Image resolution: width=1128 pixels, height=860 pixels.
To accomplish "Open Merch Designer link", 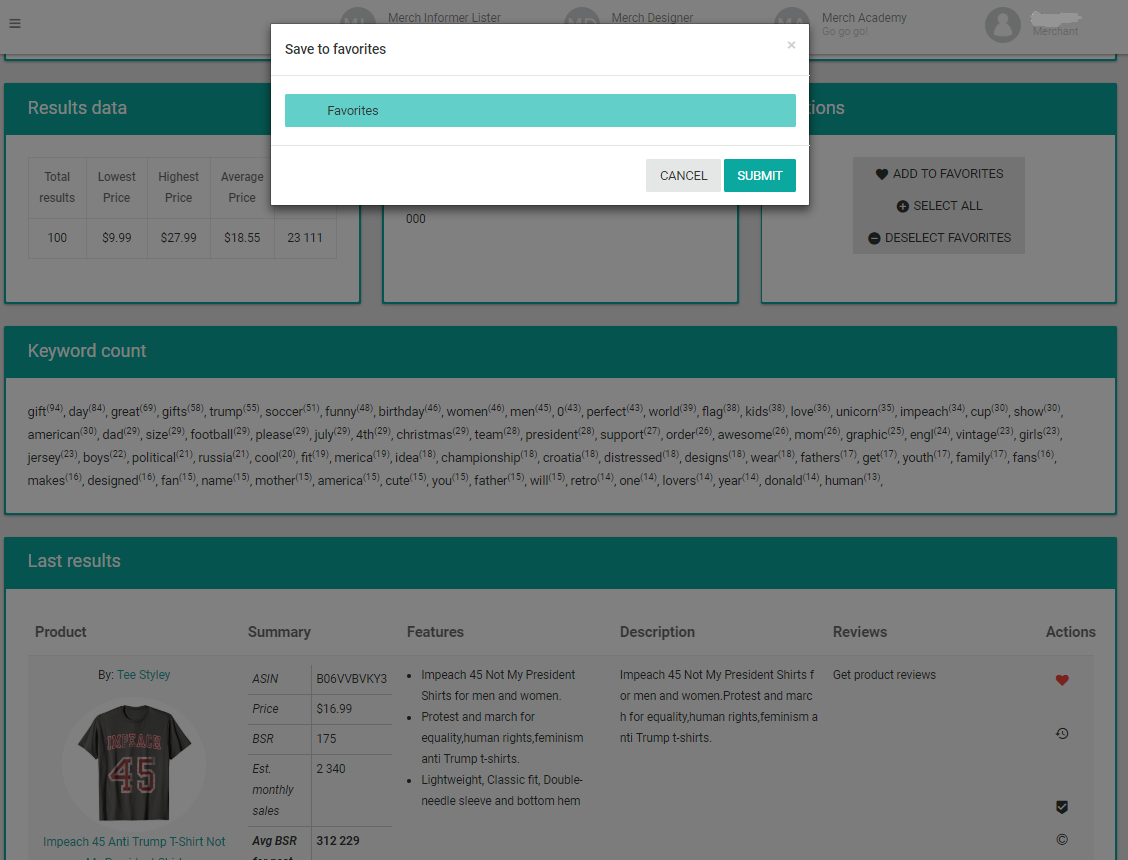I will [x=652, y=17].
